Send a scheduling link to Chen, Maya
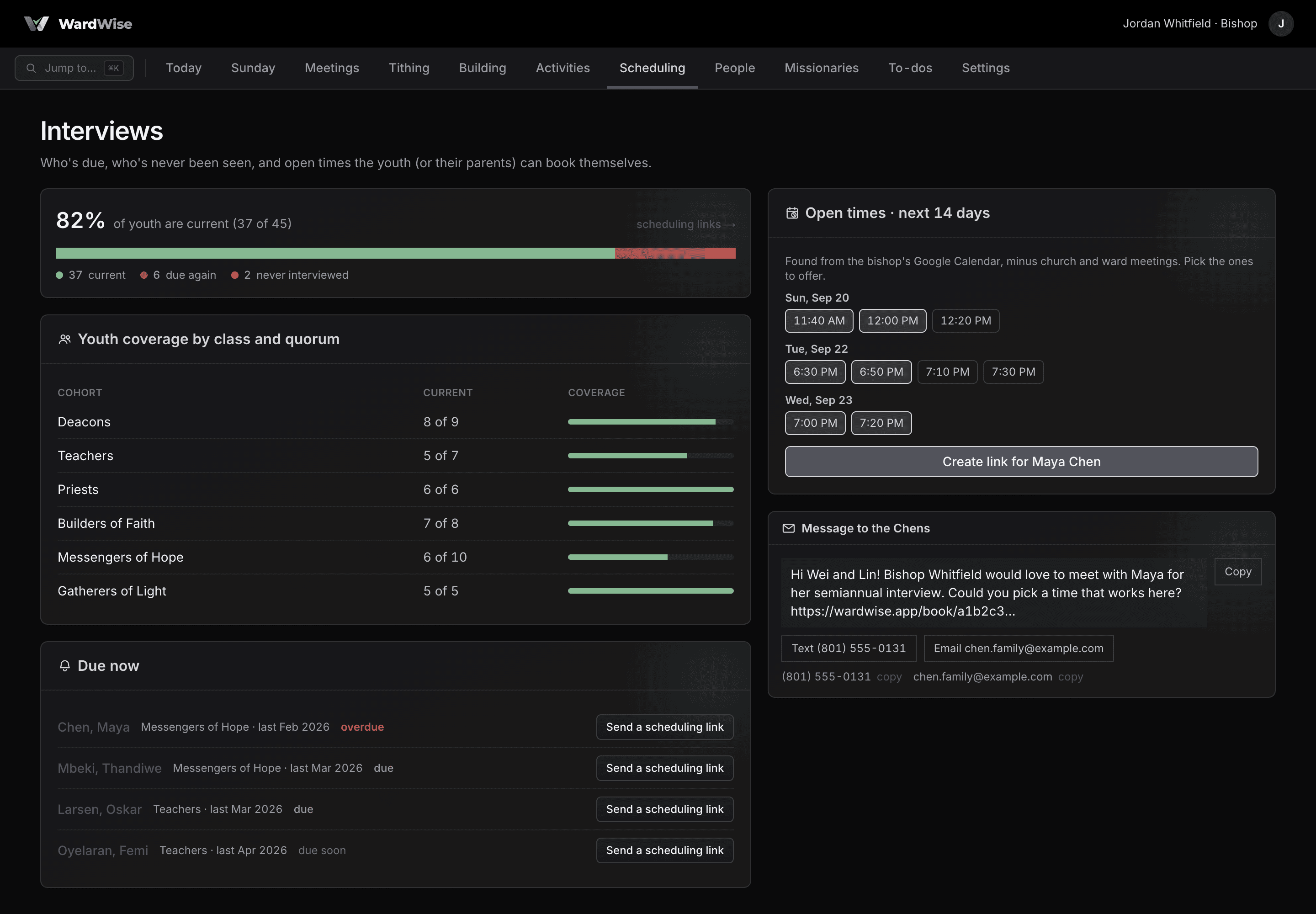The width and height of the screenshot is (1316, 914). click(664, 727)
